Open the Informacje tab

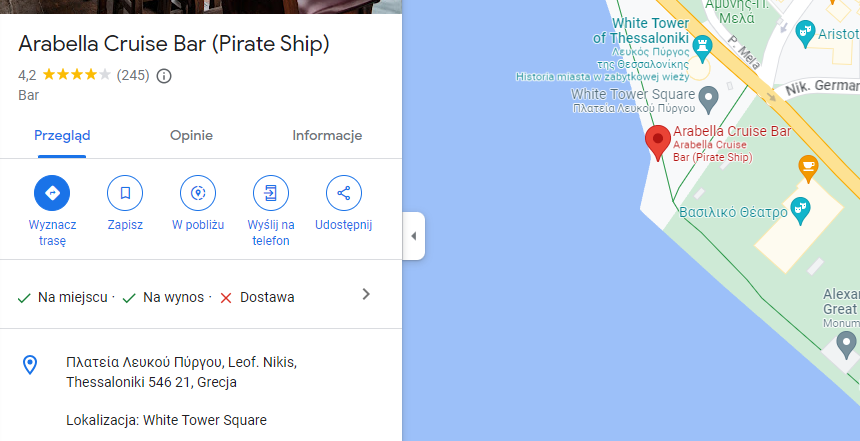327,136
